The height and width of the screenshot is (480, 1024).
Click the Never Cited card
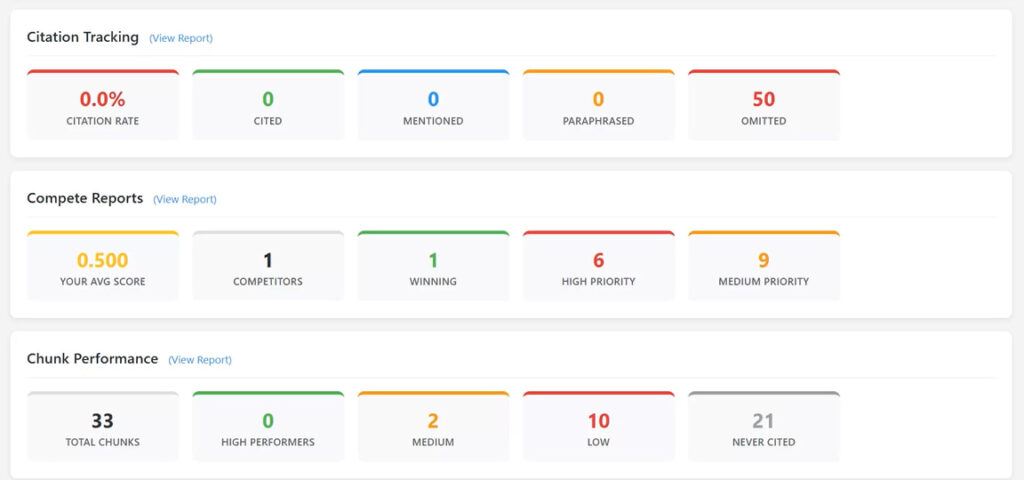[x=764, y=427]
